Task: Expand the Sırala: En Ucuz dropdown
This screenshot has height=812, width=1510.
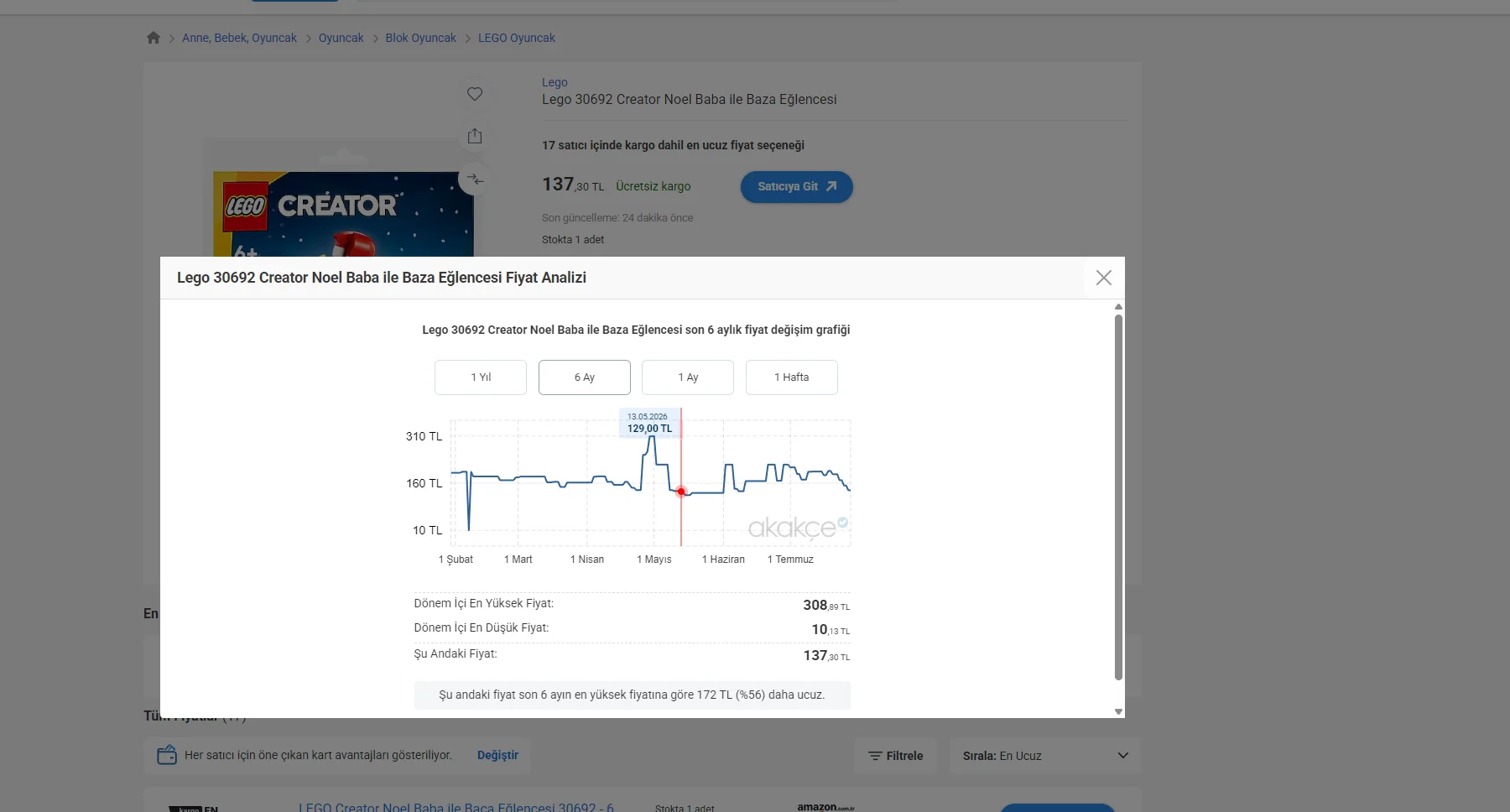Action: 1045,756
